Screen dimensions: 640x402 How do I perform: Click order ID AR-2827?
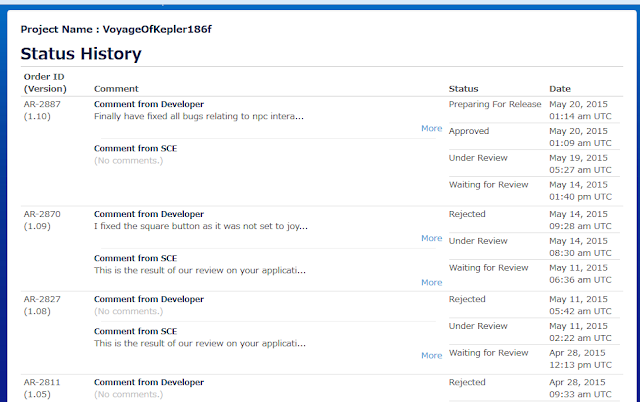(x=41, y=299)
